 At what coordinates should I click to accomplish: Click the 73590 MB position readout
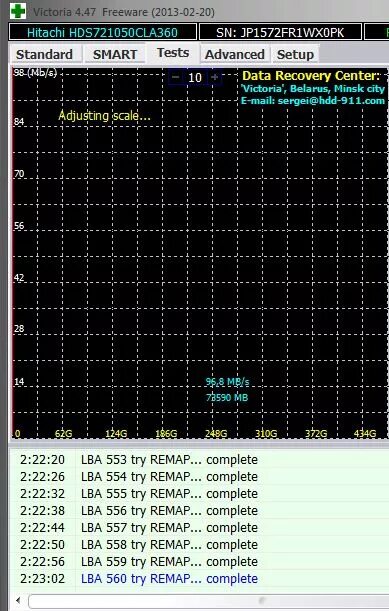point(227,397)
